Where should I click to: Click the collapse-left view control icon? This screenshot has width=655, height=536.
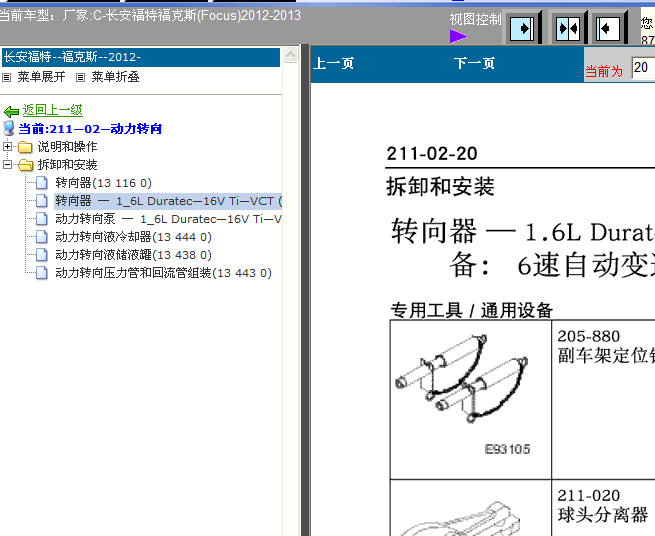tap(608, 28)
